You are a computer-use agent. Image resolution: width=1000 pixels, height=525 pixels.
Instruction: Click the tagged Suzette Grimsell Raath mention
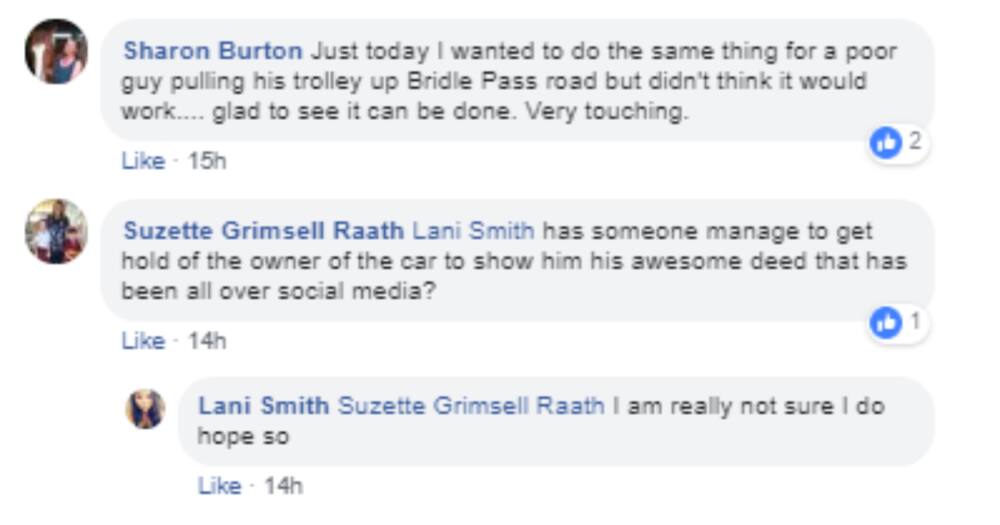pos(471,406)
